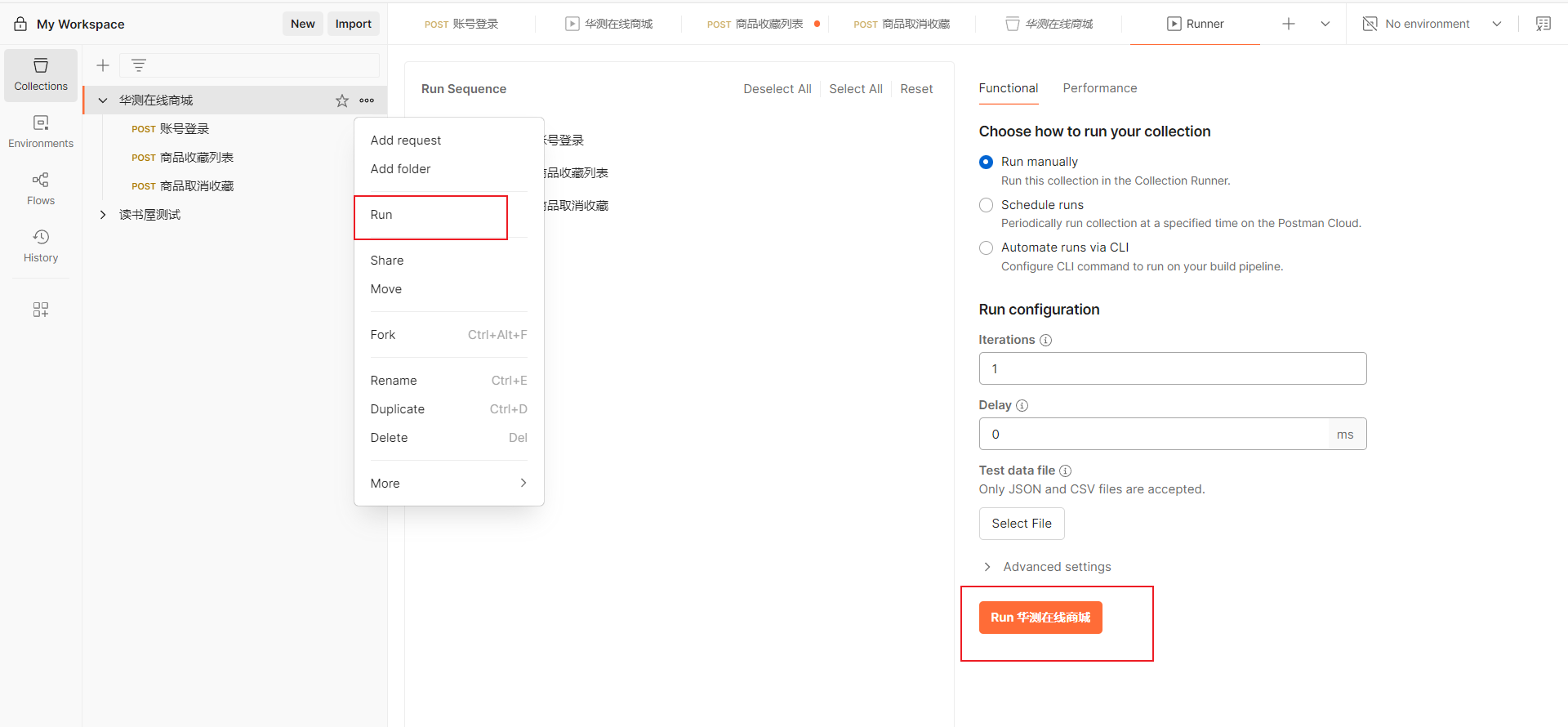Click the plus icon to open new tab

point(1289,24)
